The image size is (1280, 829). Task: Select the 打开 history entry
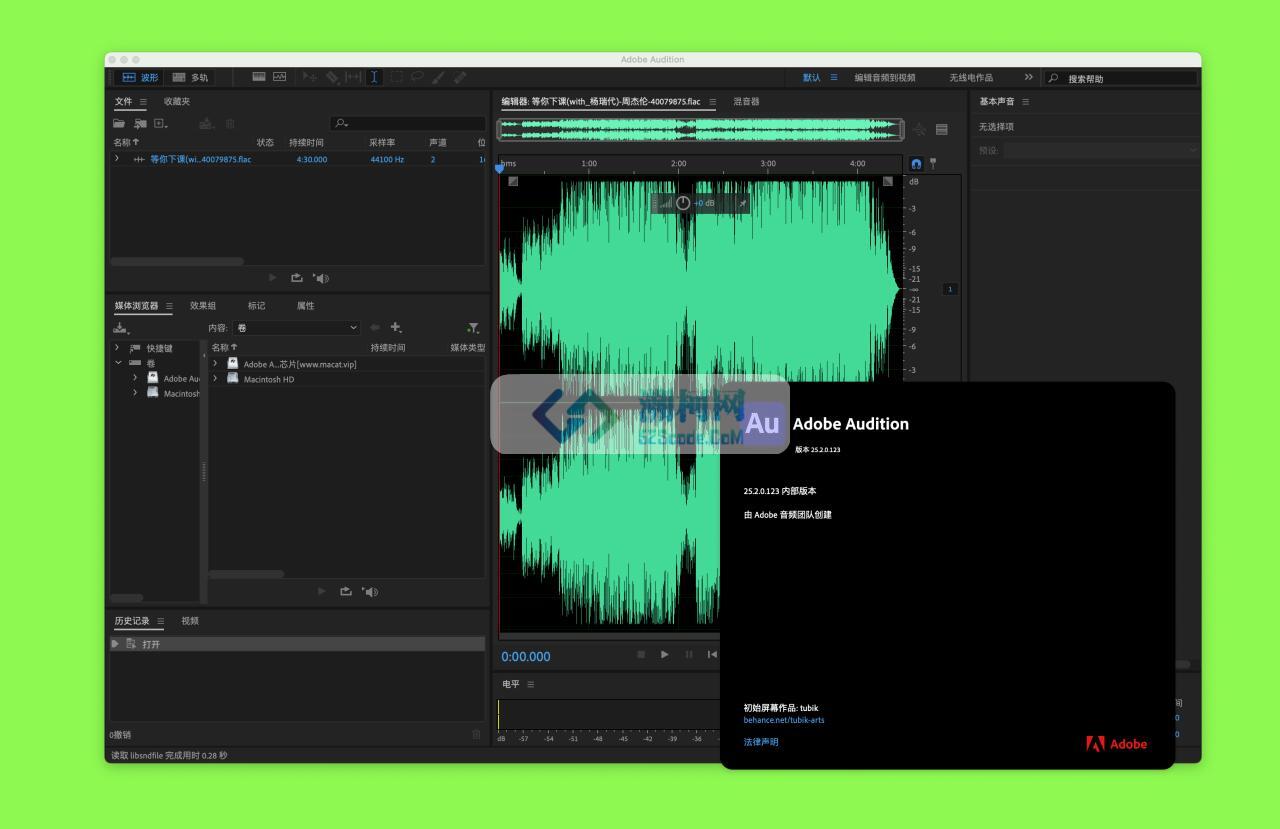[297, 644]
